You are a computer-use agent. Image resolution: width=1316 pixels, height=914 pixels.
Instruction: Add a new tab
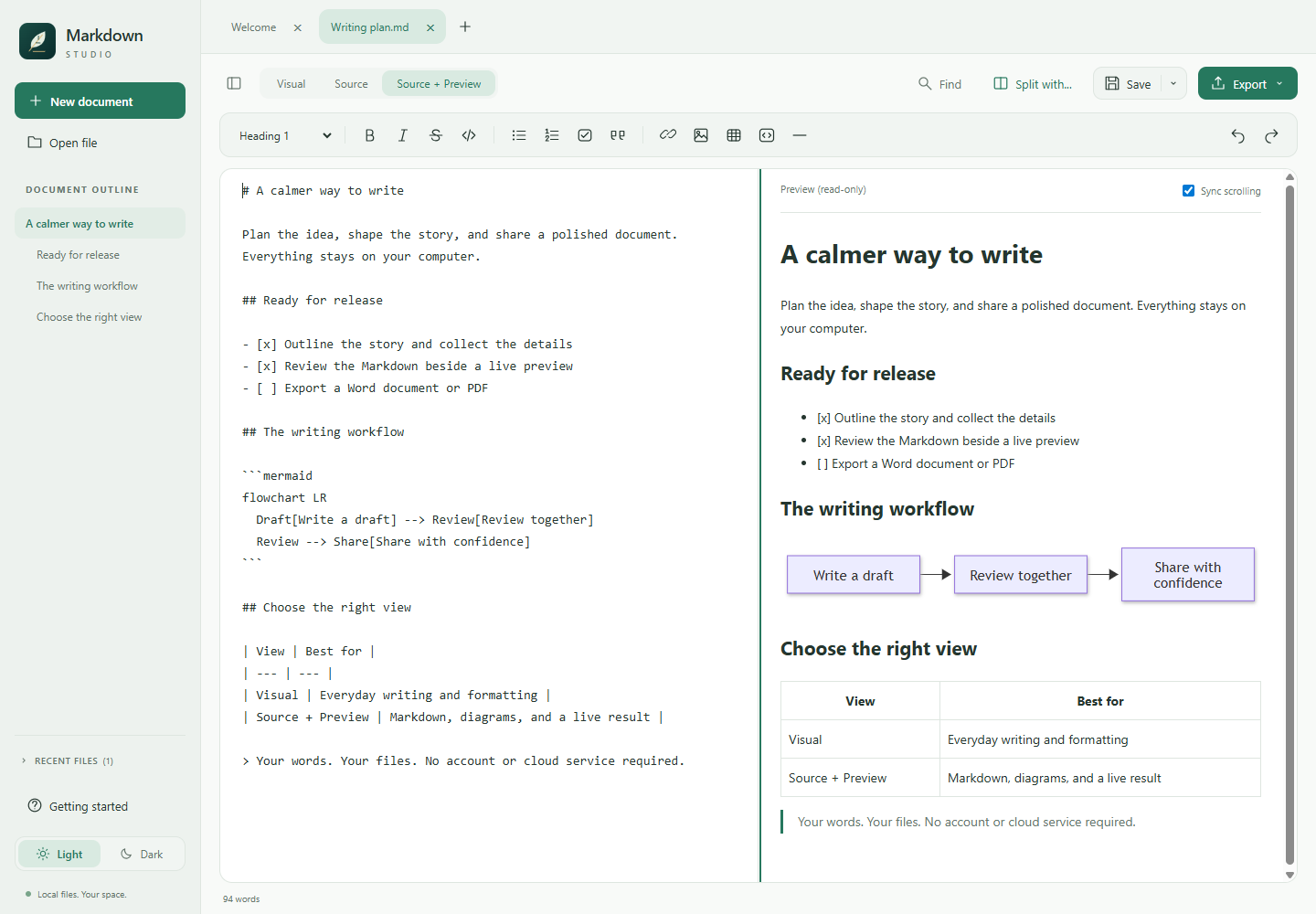click(x=465, y=27)
